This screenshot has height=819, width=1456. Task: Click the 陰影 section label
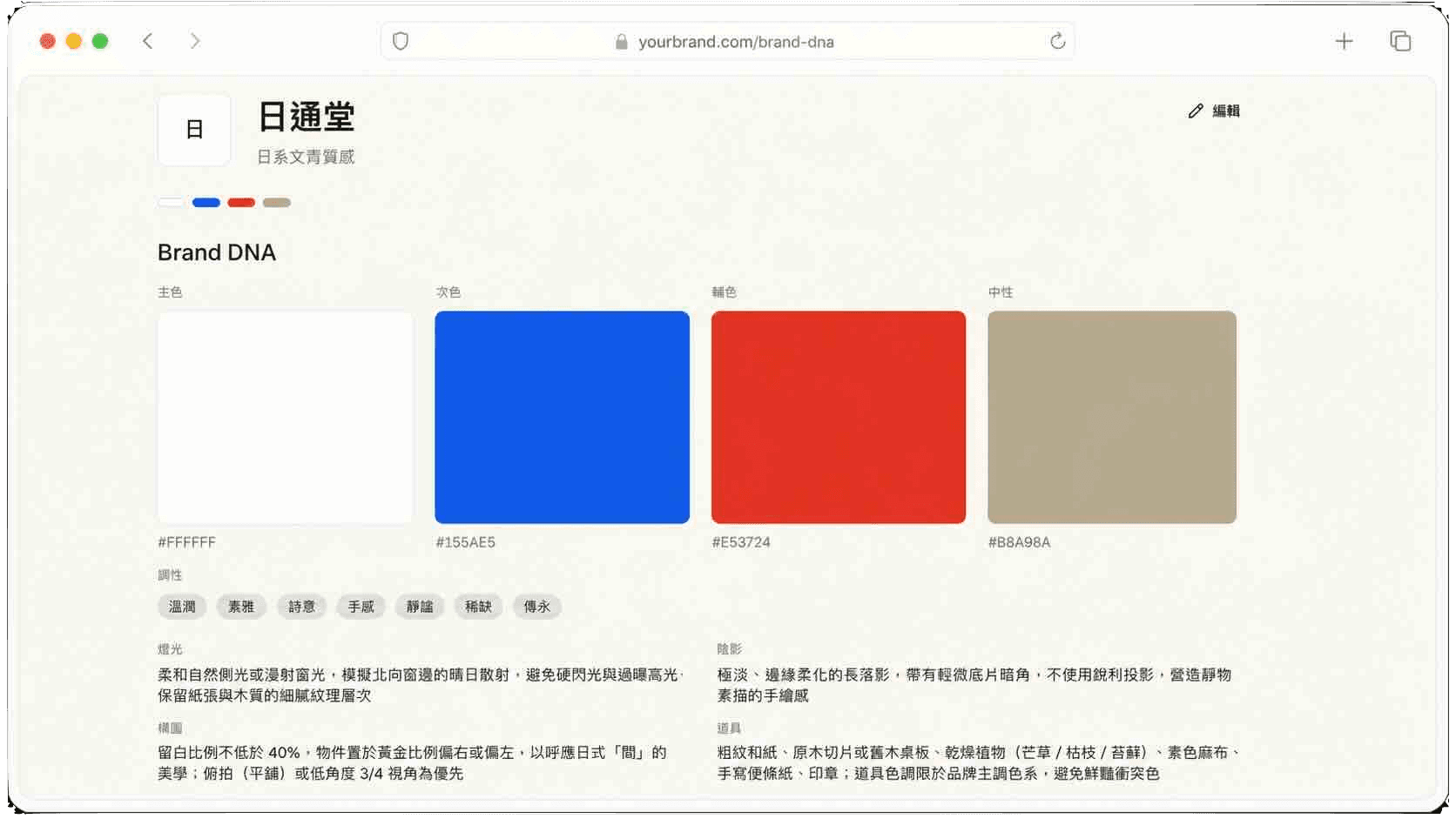coord(729,649)
